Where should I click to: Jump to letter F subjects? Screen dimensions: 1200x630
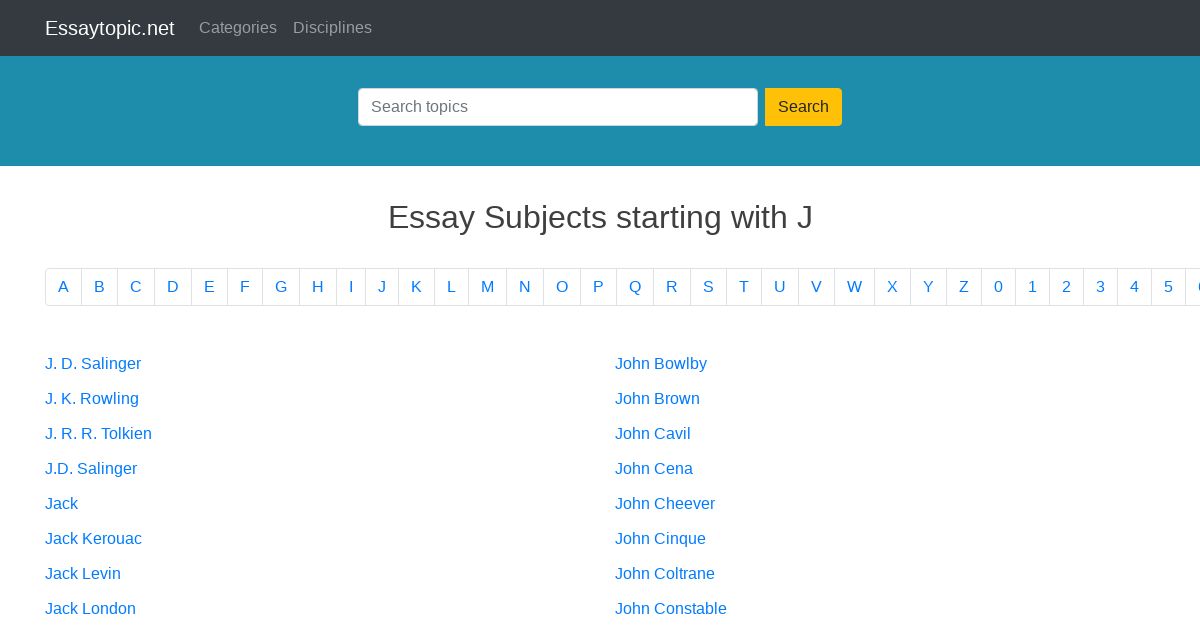tap(245, 287)
